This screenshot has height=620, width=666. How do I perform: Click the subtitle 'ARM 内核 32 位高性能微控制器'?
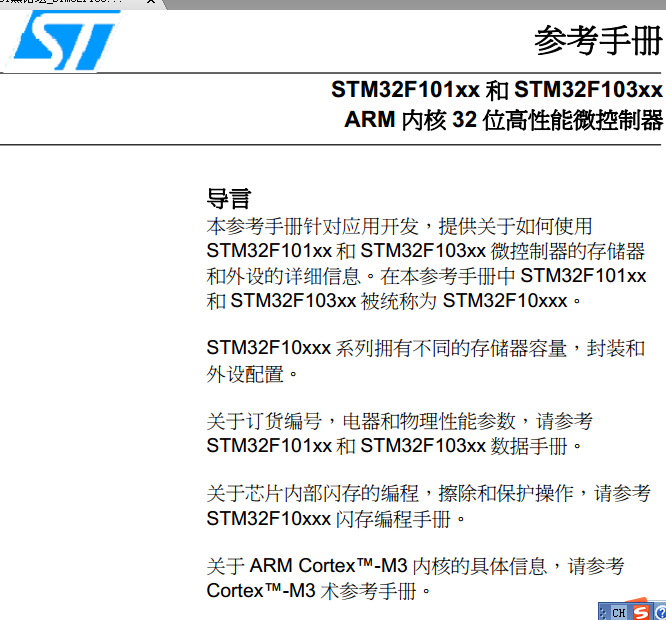(x=503, y=120)
